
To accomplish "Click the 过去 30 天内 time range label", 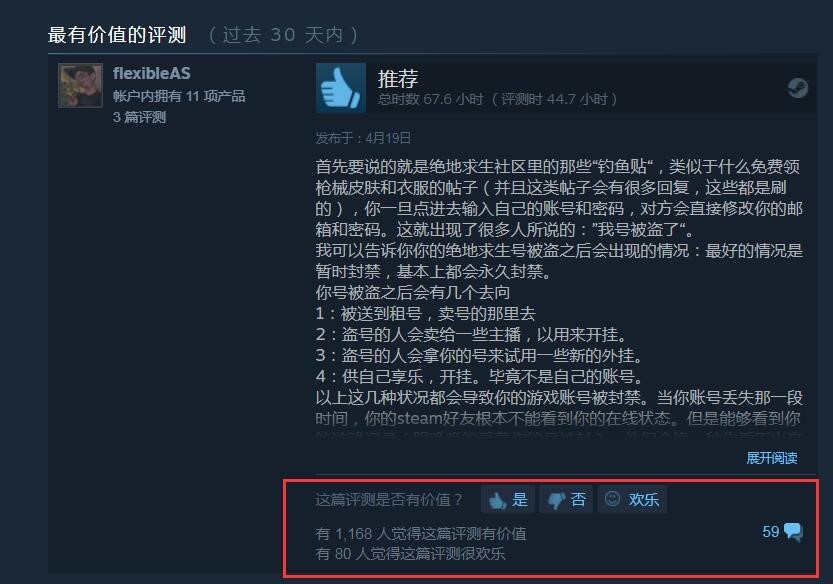I will (283, 35).
